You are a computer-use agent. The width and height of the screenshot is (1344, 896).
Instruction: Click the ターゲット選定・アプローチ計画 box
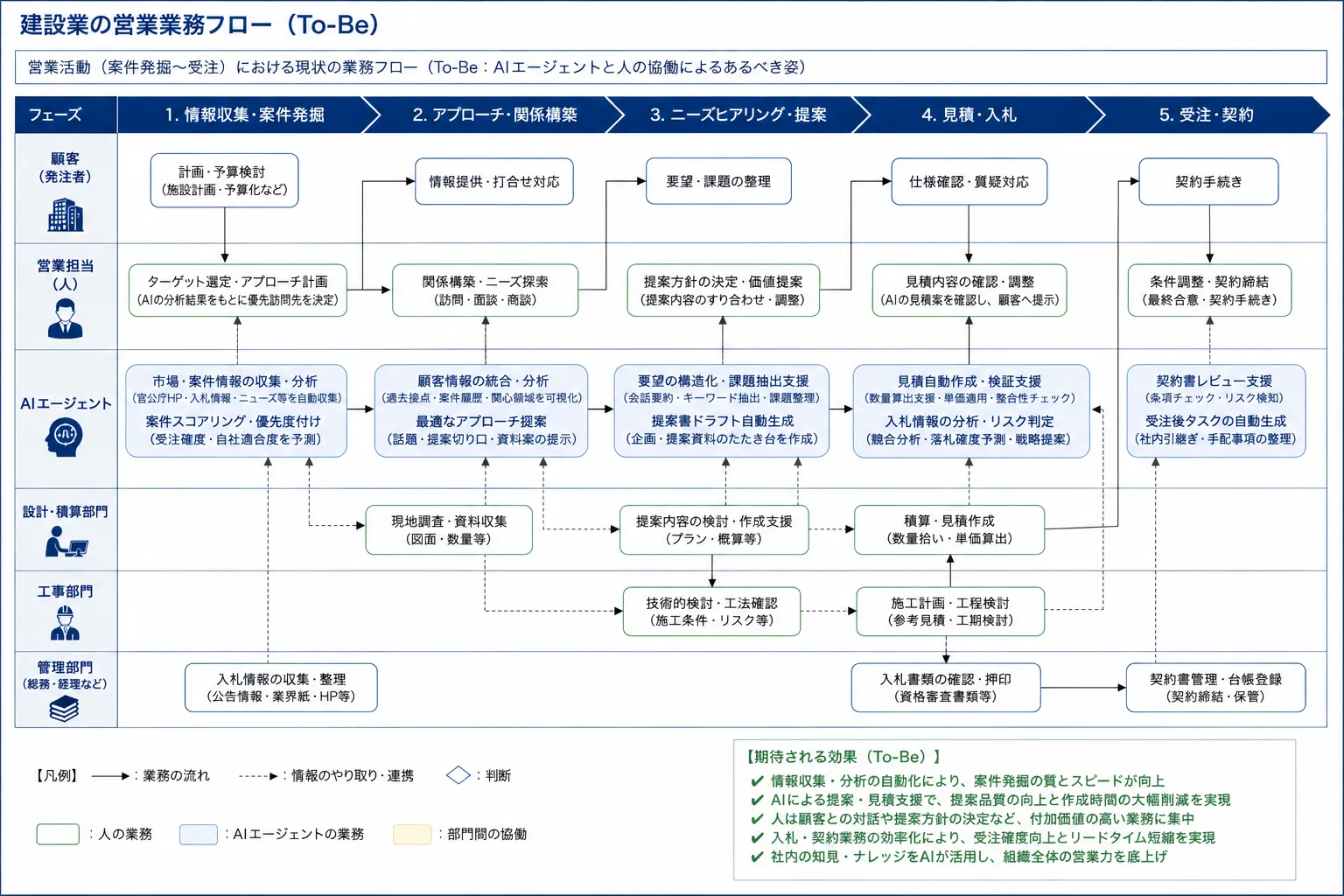click(237, 290)
